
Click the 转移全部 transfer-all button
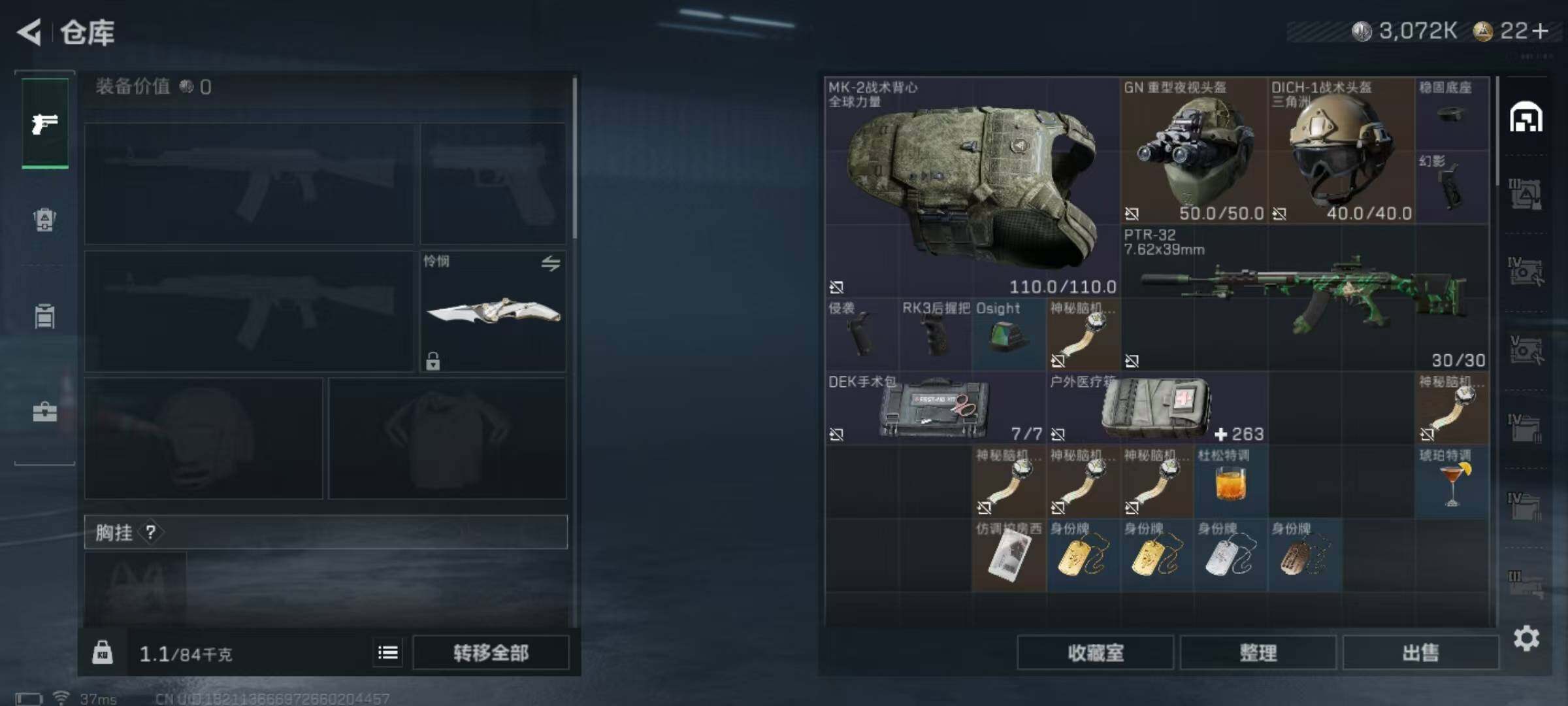[491, 652]
